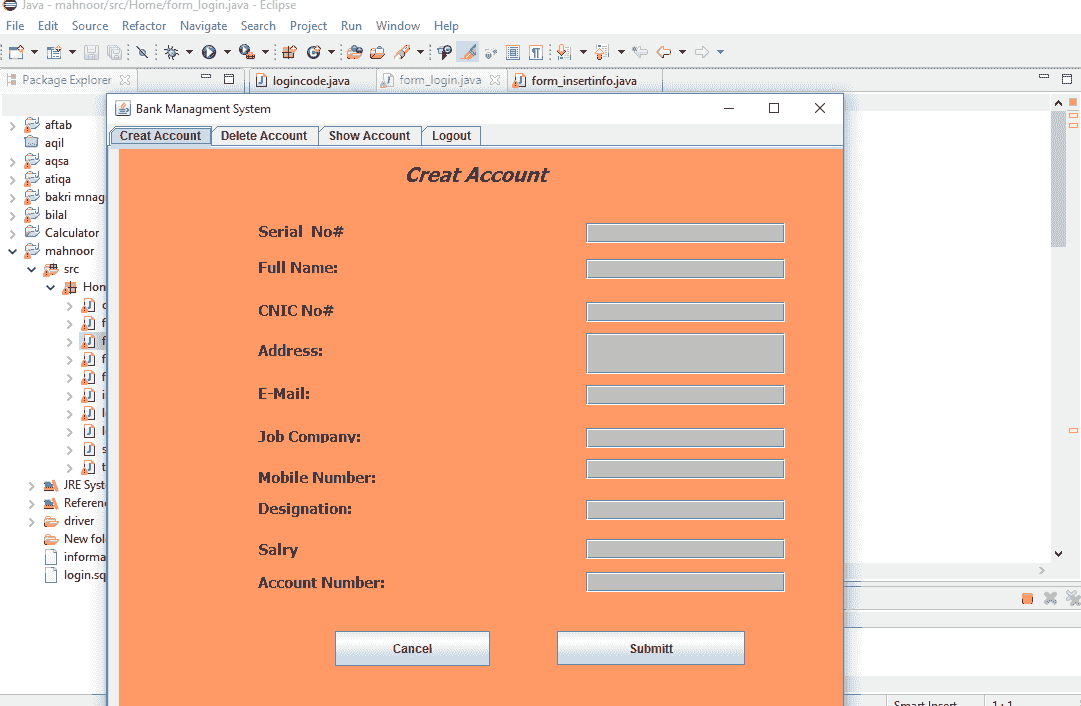Click the Run External Tools icon

point(247,52)
